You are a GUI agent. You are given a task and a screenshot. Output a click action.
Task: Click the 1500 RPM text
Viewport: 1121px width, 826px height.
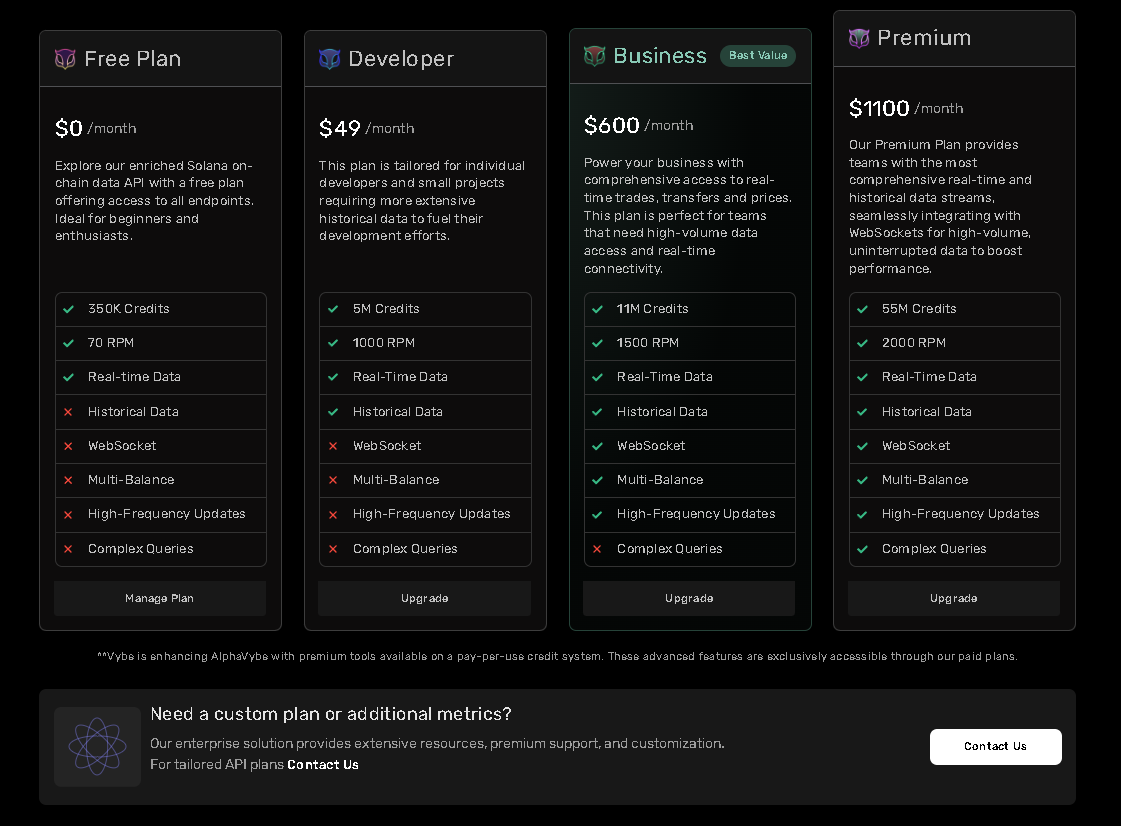(648, 343)
